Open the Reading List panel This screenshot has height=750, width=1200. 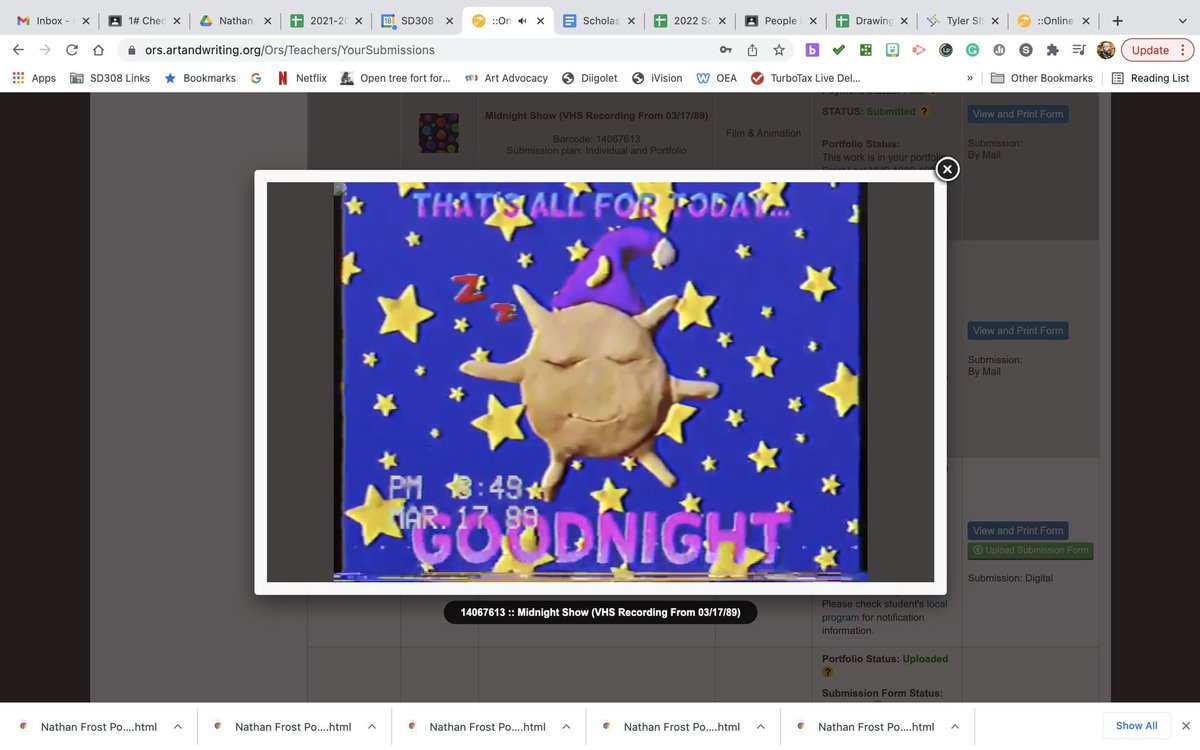(x=1150, y=78)
